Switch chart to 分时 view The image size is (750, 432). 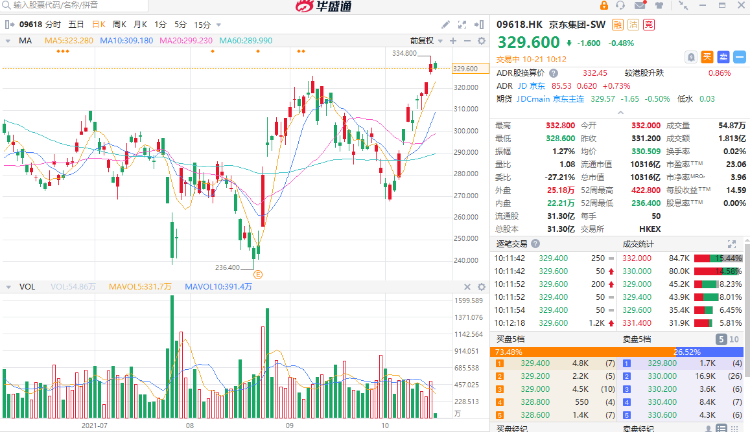point(53,24)
